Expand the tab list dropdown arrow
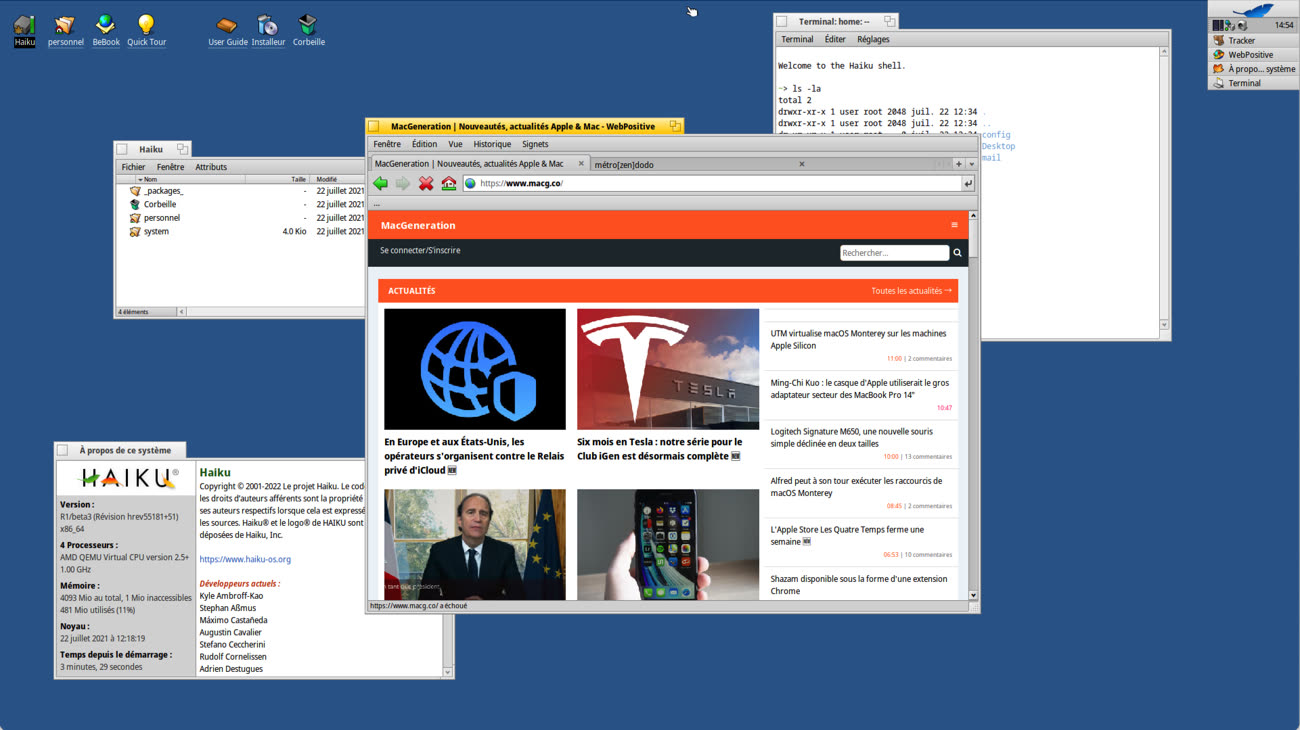The image size is (1300, 730). [x=971, y=164]
